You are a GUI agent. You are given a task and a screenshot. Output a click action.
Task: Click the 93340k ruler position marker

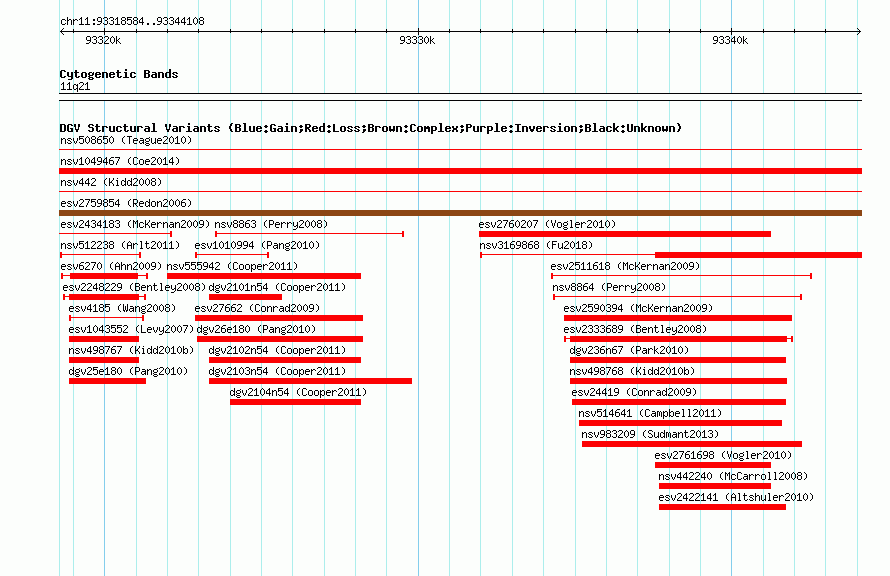(730, 40)
